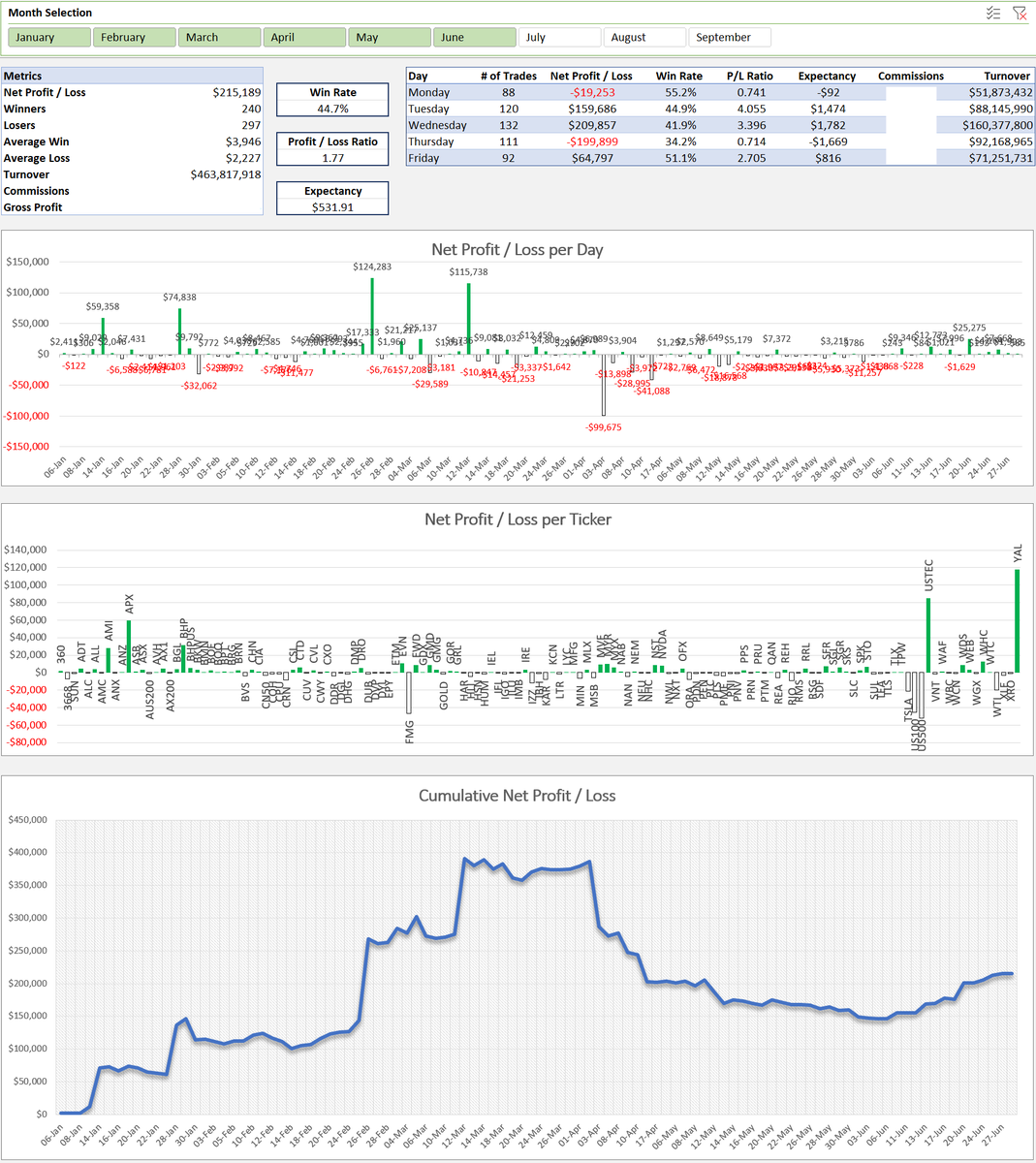Click the Cumulative Net Profit / Loss title
The image size is (1036, 1163).
(x=518, y=796)
